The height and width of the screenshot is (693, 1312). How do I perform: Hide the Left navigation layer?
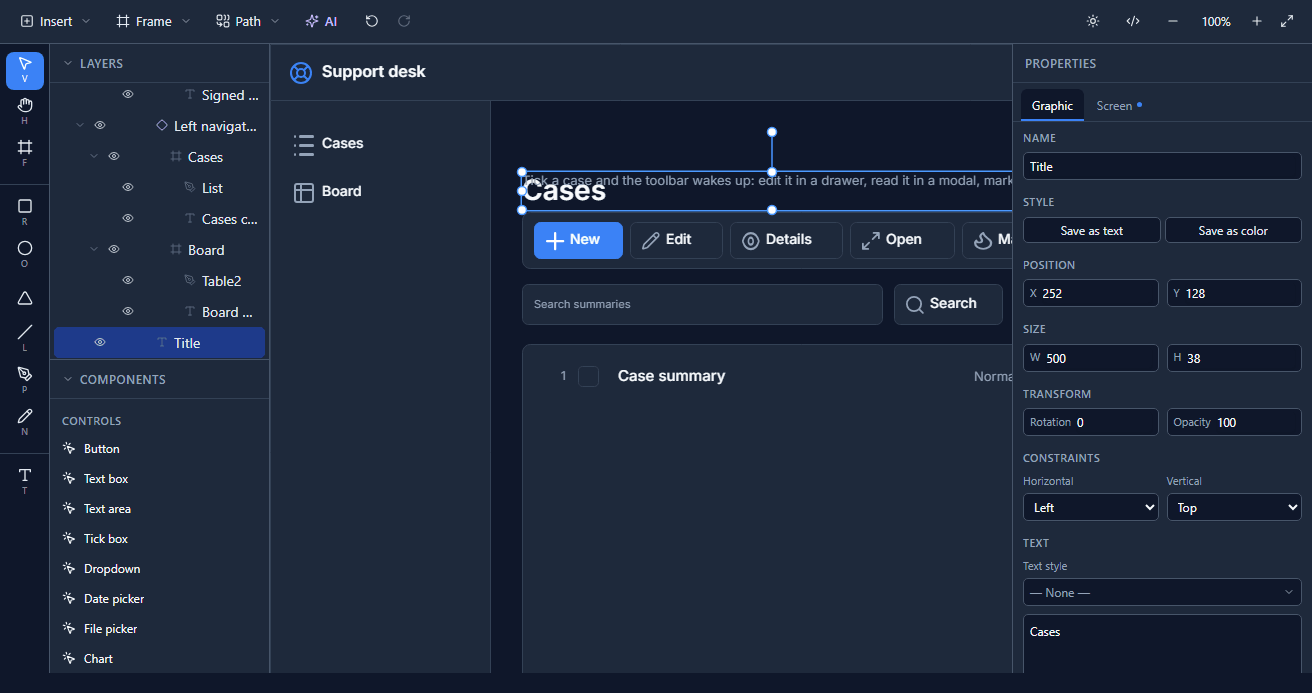(x=100, y=126)
